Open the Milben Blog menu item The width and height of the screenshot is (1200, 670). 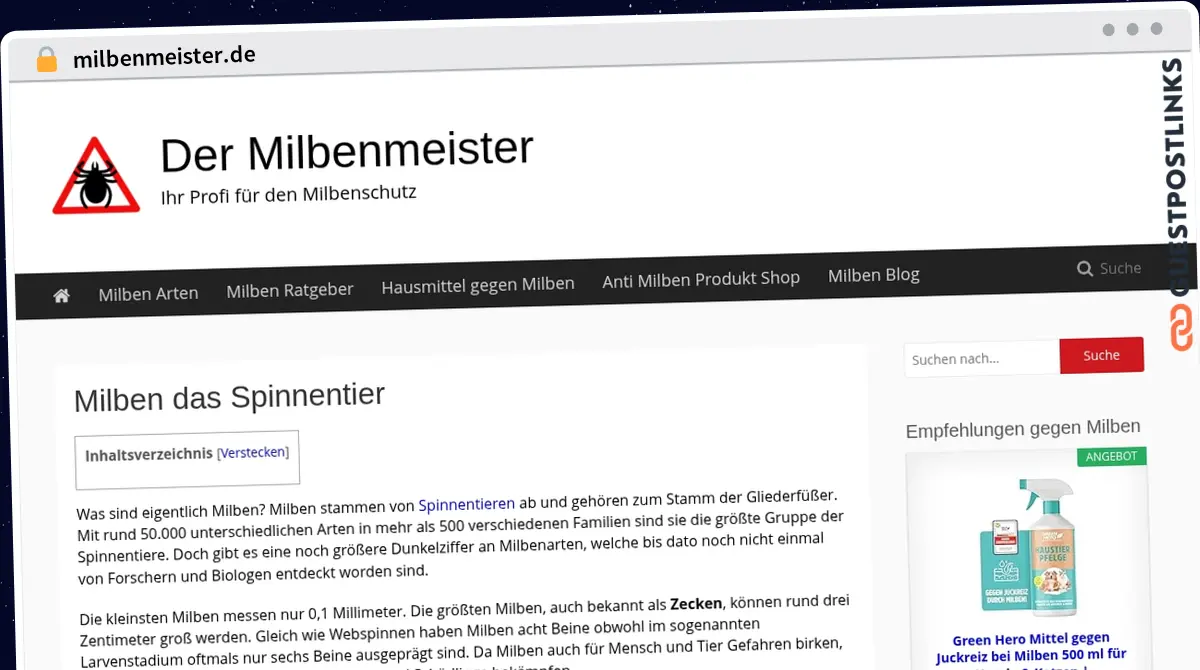point(874,274)
